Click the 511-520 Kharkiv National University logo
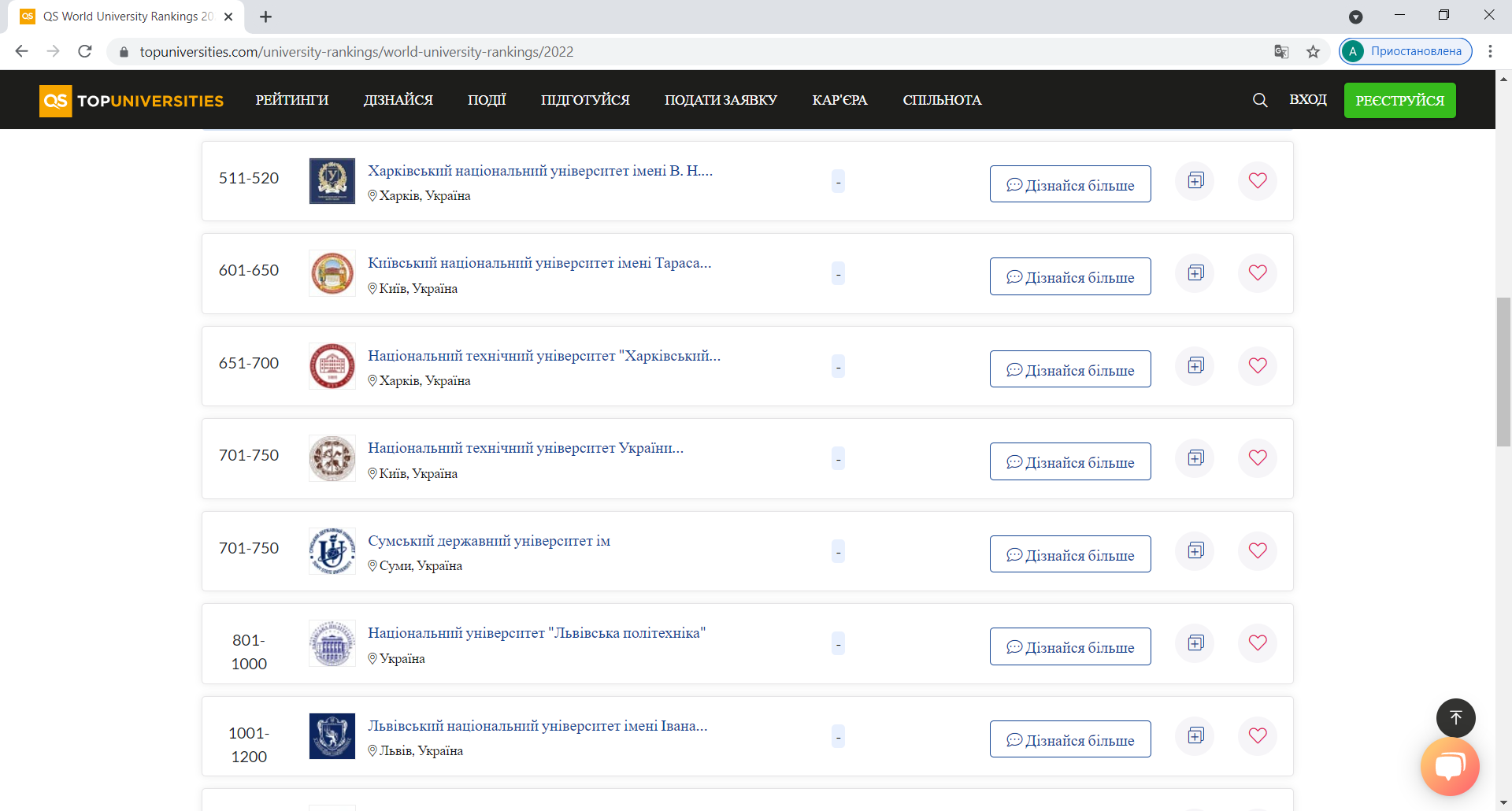The width and height of the screenshot is (1512, 811). (x=332, y=181)
